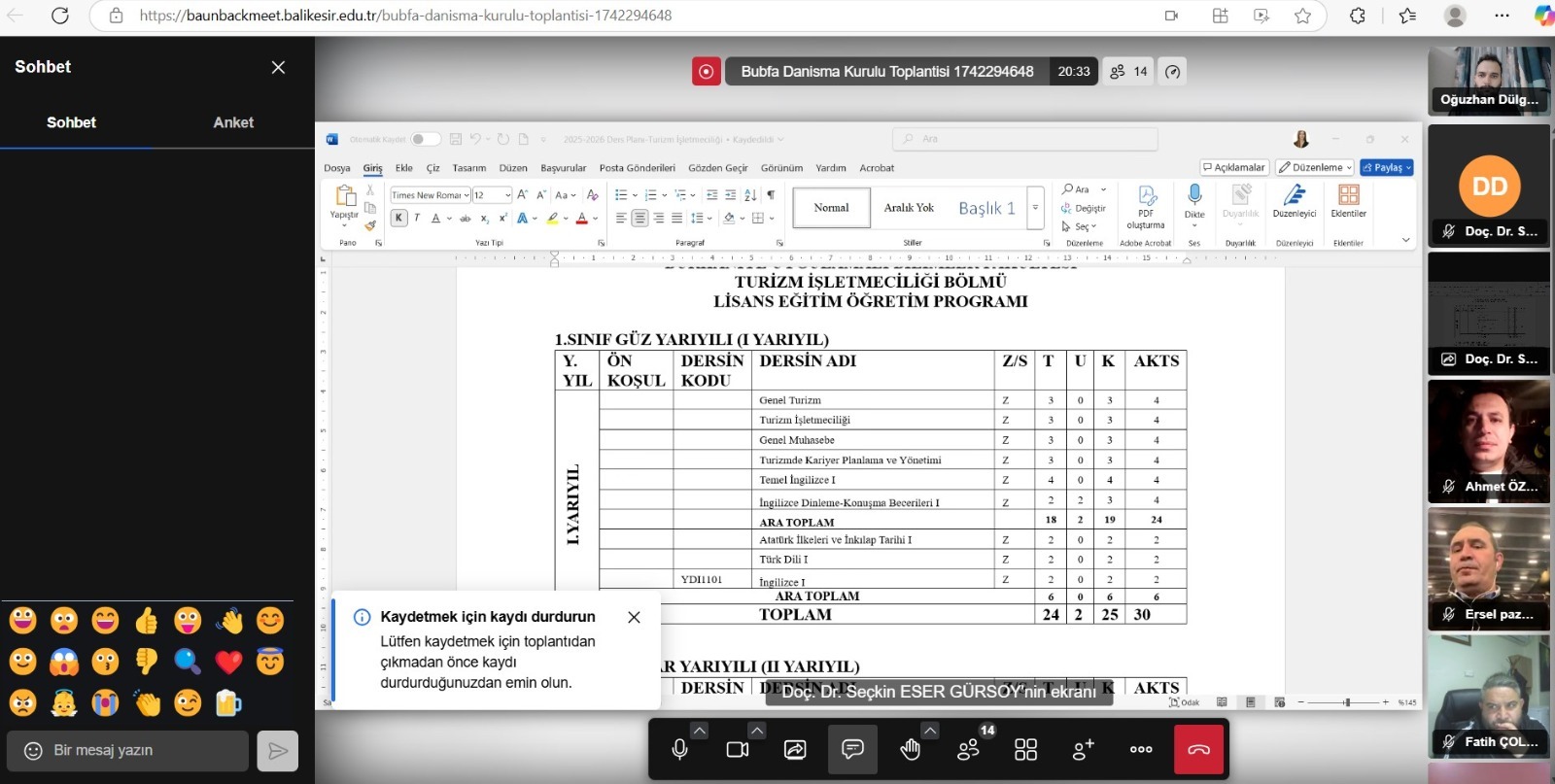
Task: Open the Dosya menu in shared Word
Action: pyautogui.click(x=337, y=168)
